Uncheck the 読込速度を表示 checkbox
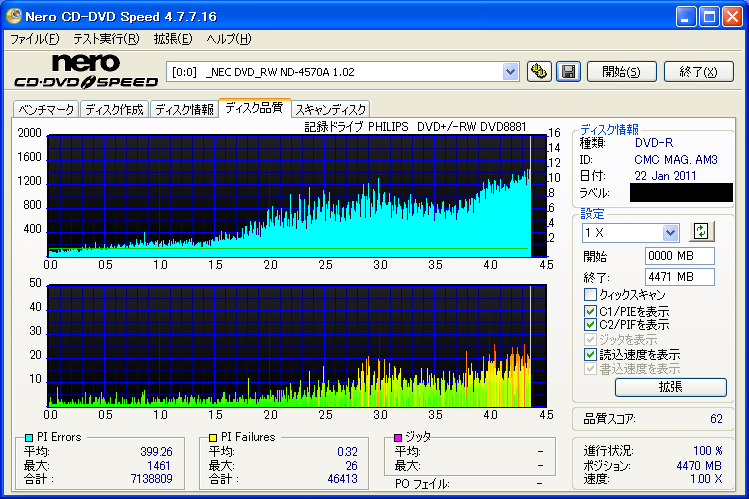749x499 pixels. click(x=590, y=354)
